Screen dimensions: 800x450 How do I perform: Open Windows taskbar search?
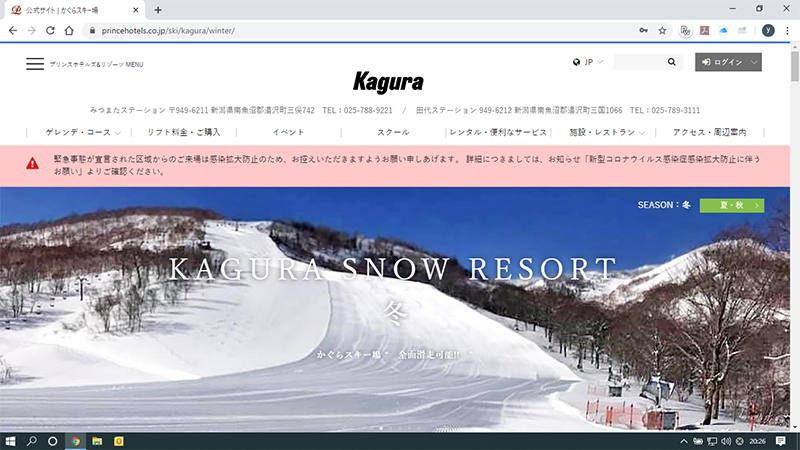[32, 441]
